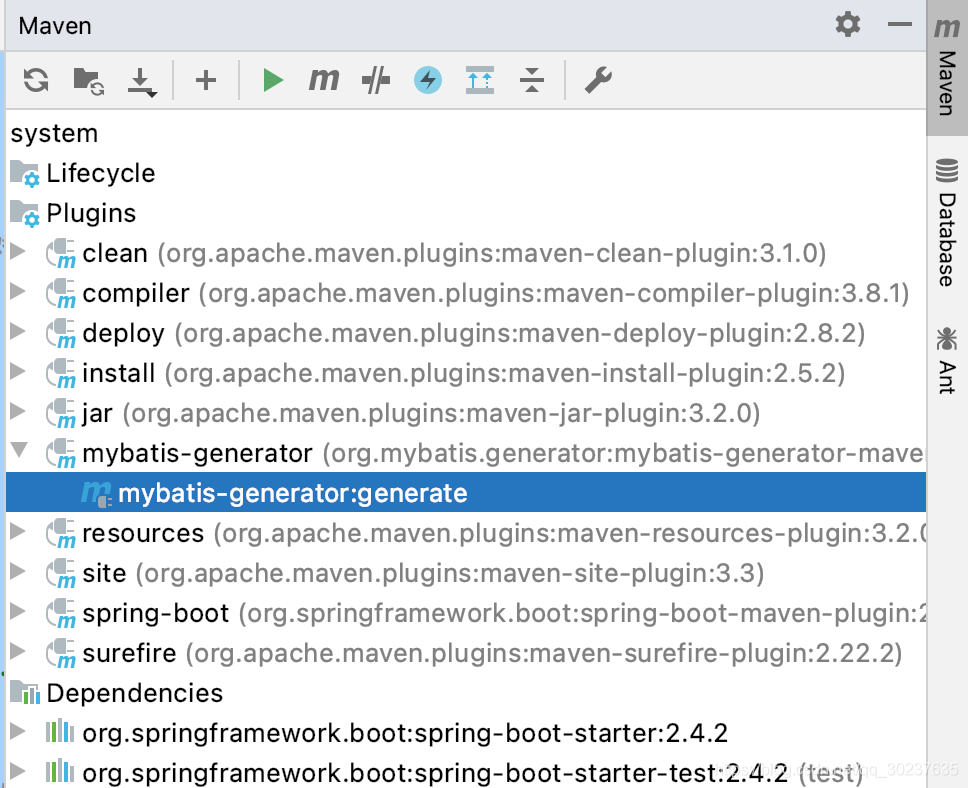Select deploy plugin row text
This screenshot has height=788, width=968.
(474, 333)
